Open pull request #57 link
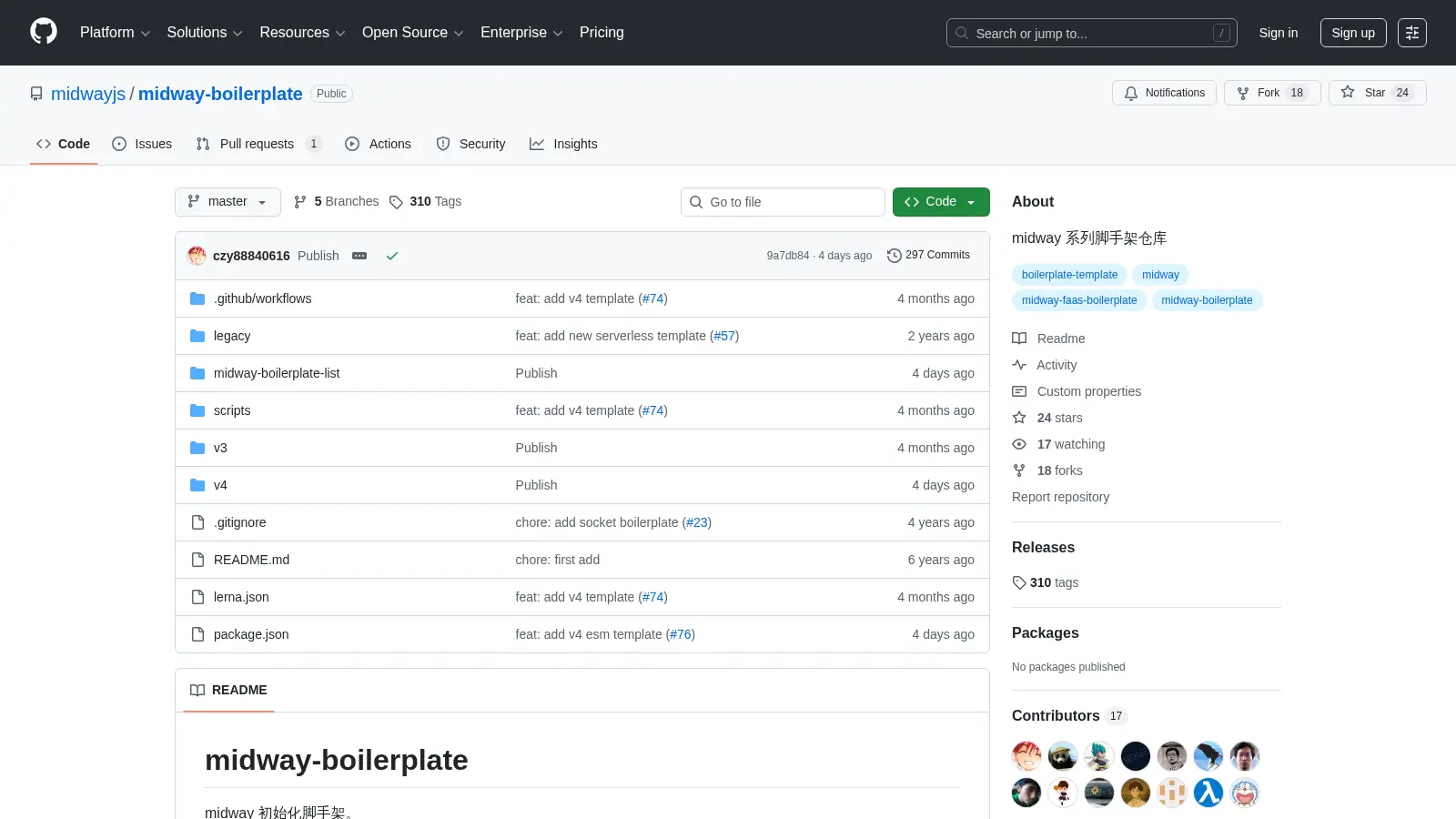This screenshot has width=1456, height=819. [x=724, y=336]
